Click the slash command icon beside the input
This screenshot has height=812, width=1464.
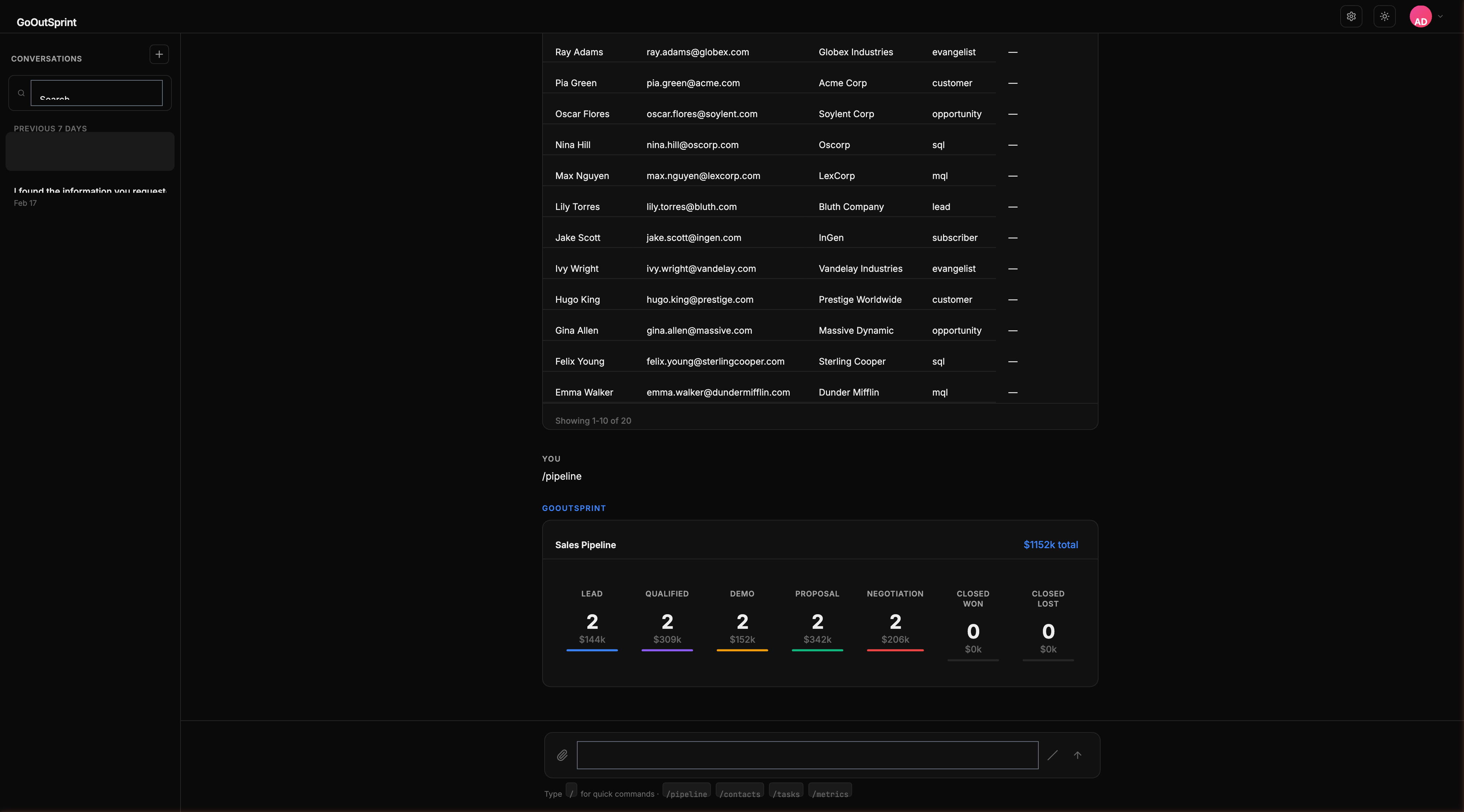1053,755
